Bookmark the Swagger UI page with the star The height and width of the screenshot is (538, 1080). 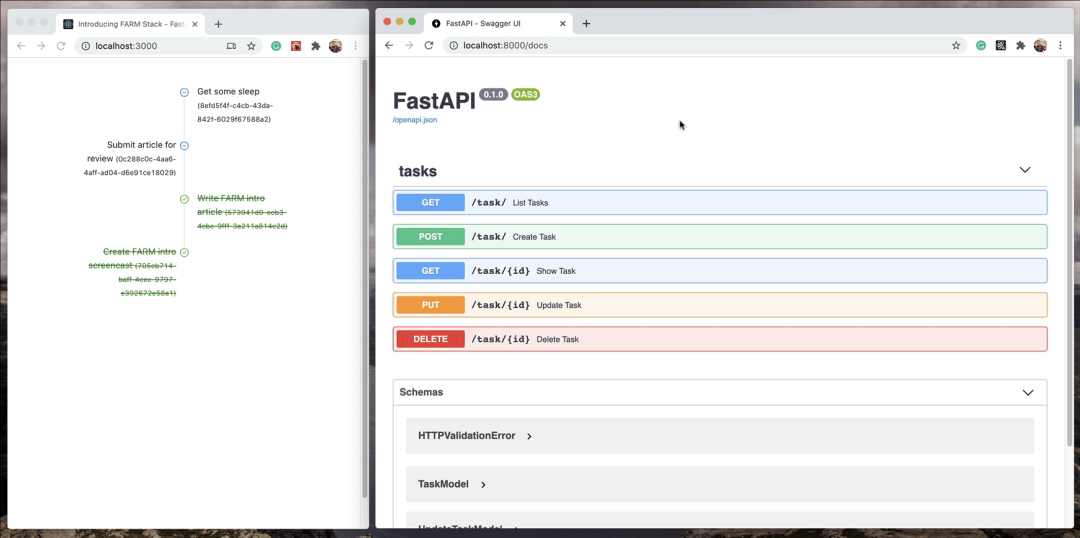pos(956,45)
